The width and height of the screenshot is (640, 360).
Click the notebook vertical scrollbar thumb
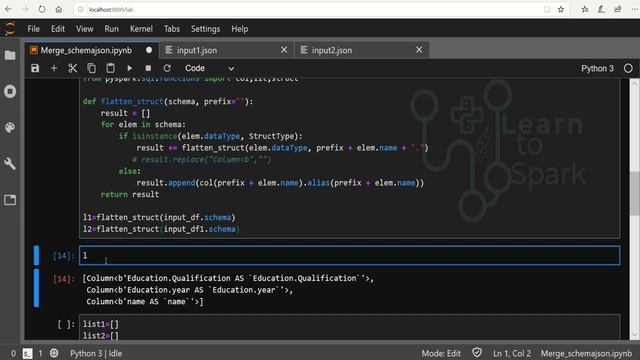tap(634, 193)
